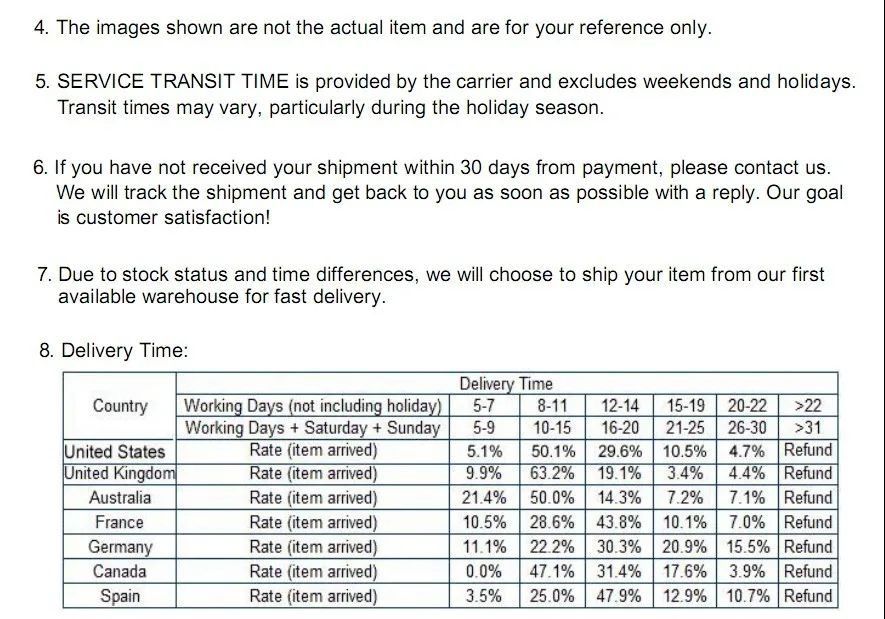Click the Delivery Time table header
The width and height of the screenshot is (885, 619).
pos(506,384)
